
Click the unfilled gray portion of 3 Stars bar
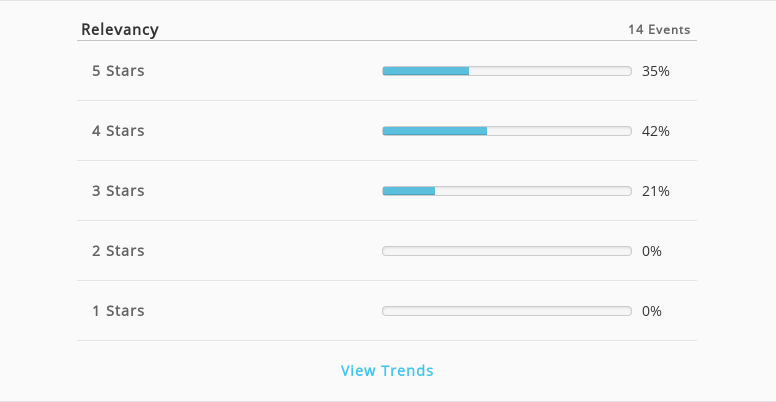pos(533,191)
